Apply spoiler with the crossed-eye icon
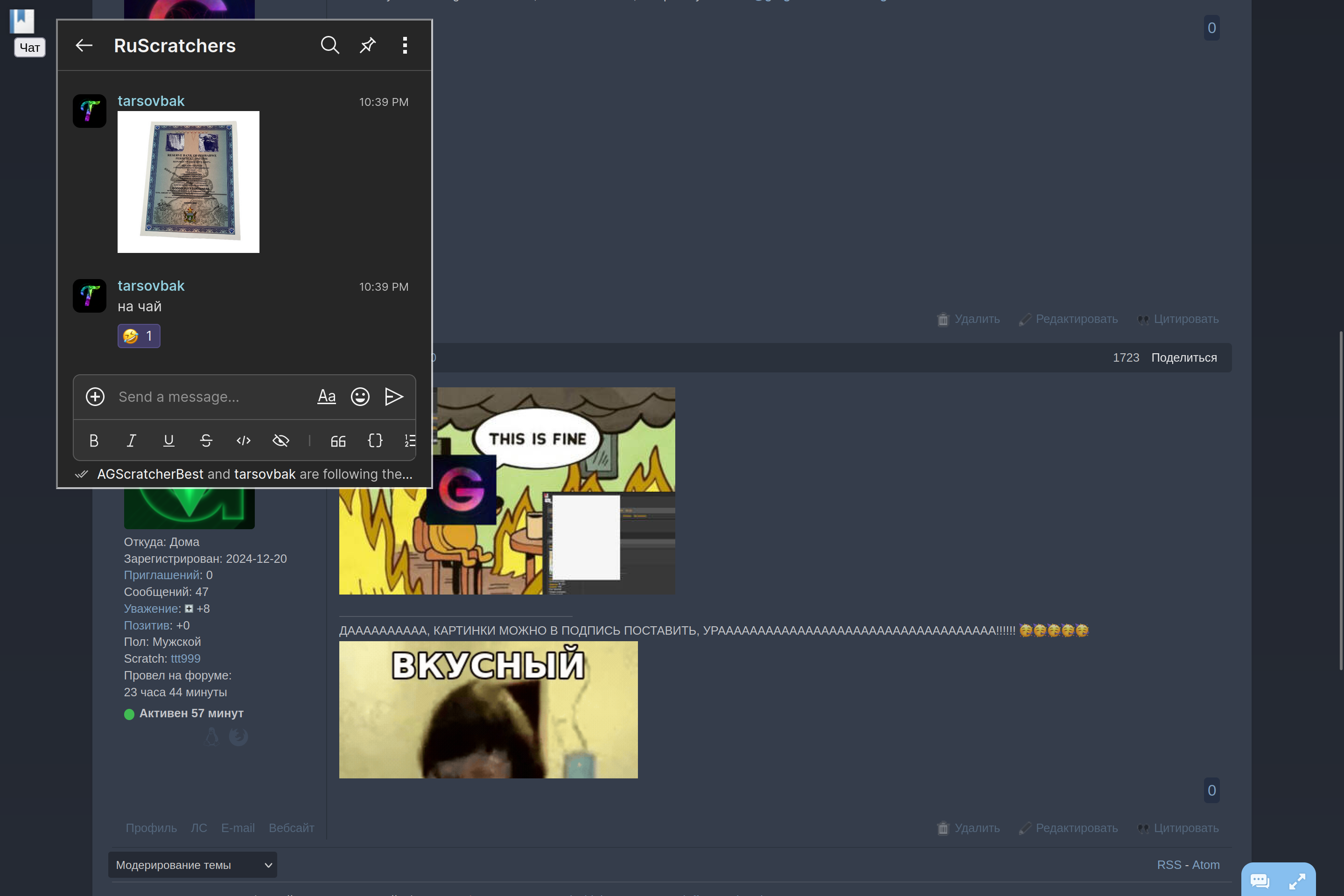This screenshot has height=896, width=1344. click(x=280, y=441)
